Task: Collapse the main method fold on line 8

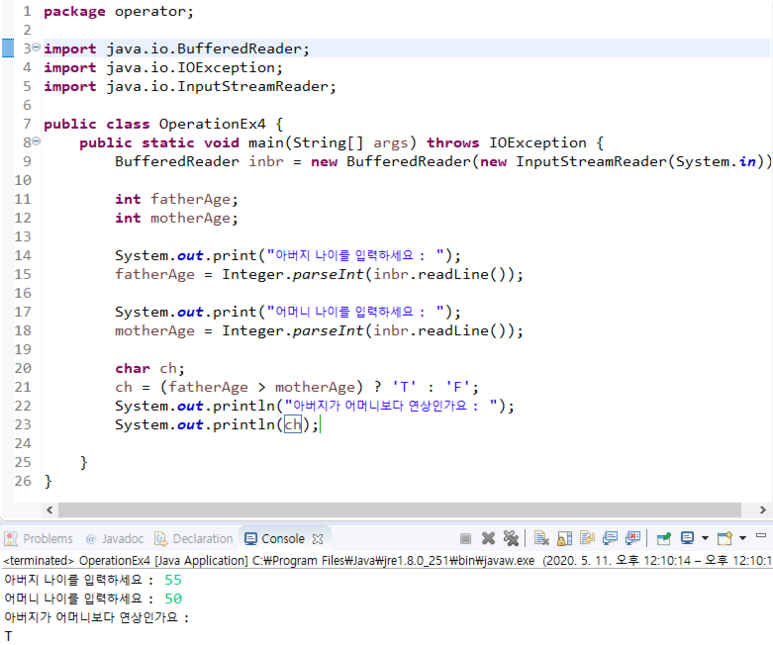Action: [x=36, y=142]
